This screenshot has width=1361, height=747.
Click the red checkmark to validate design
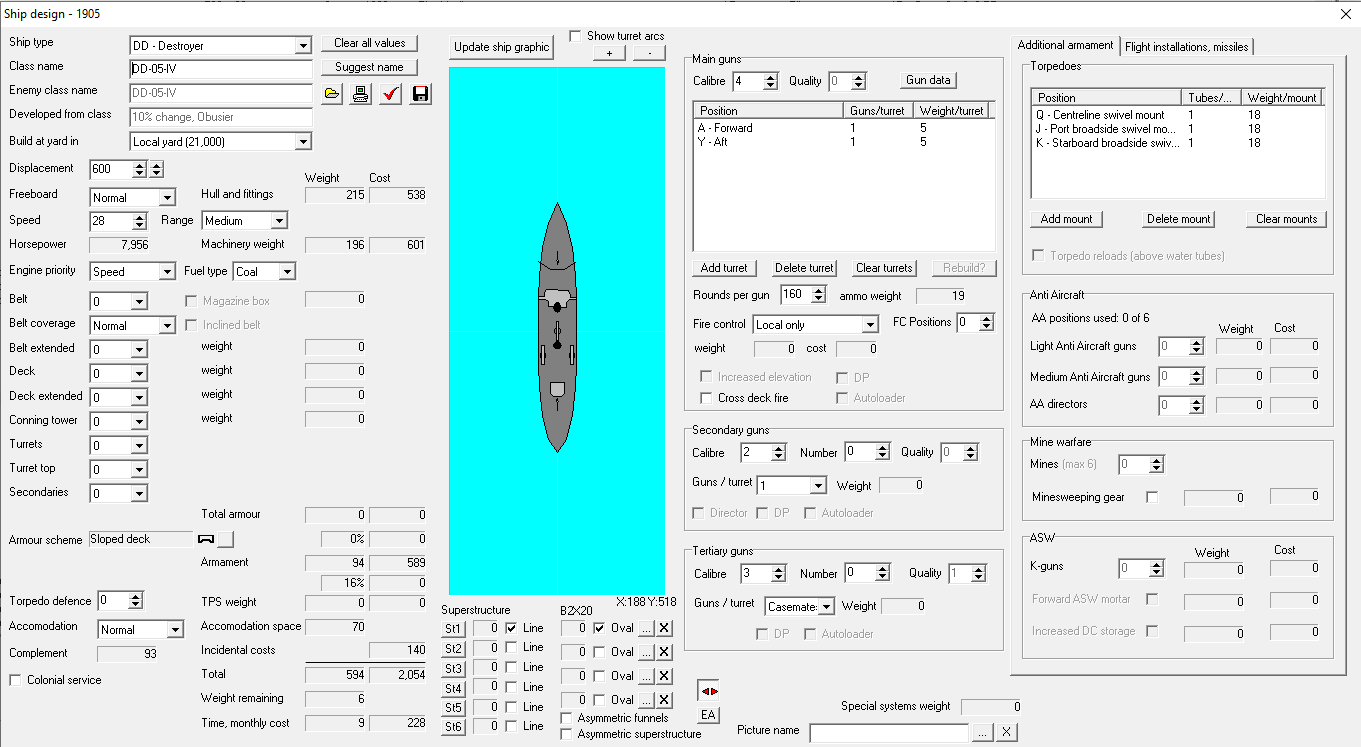tap(391, 94)
